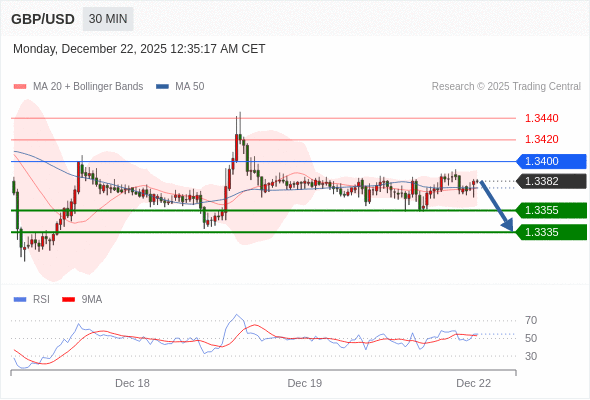The height and width of the screenshot is (400, 590).
Task: Click the GBP/USD pair title
Action: coord(43,19)
